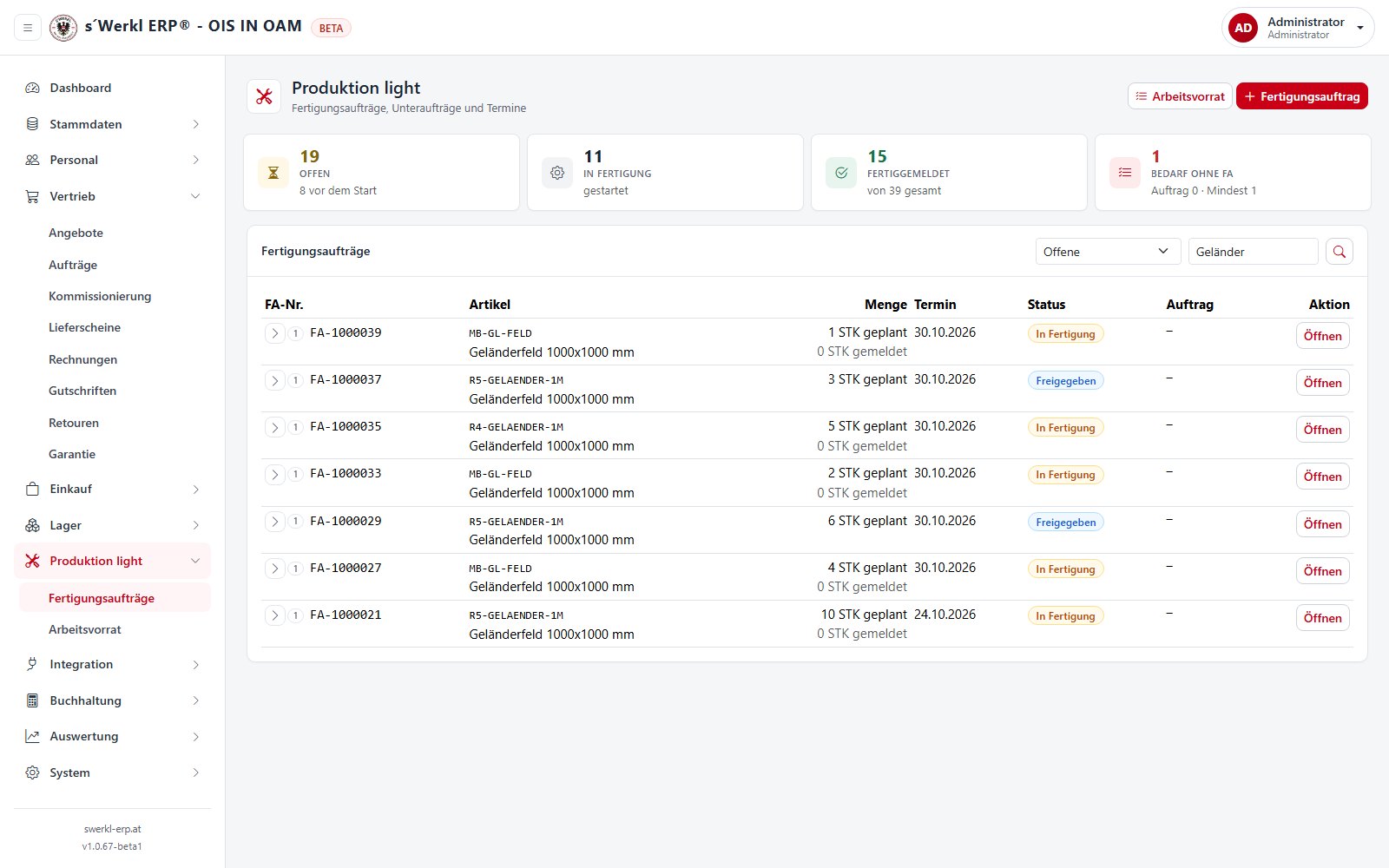Click the Einkauf bag icon
The height and width of the screenshot is (868, 1389).
tap(32, 489)
